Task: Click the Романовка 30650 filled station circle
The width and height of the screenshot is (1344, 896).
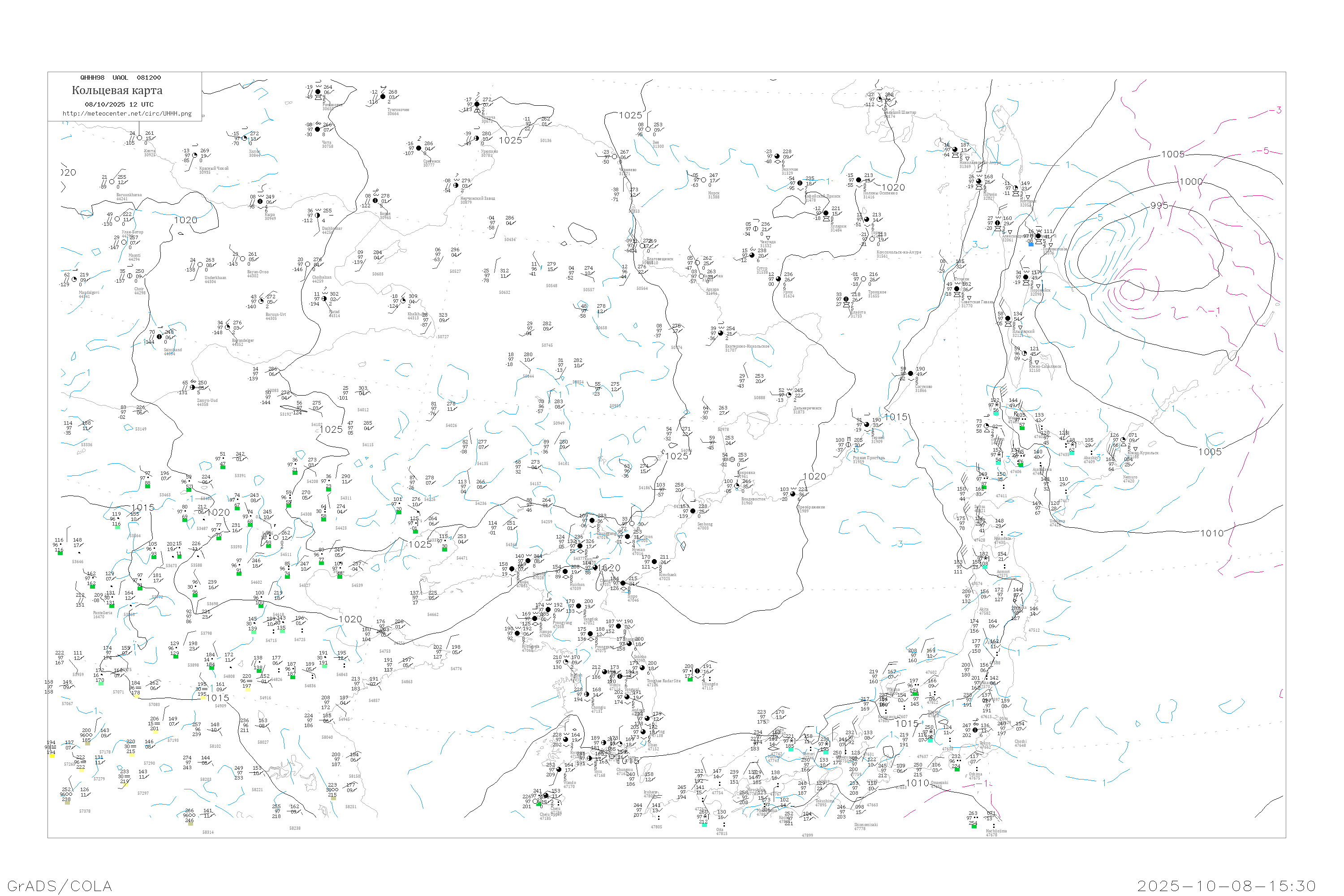Action: 318,91
